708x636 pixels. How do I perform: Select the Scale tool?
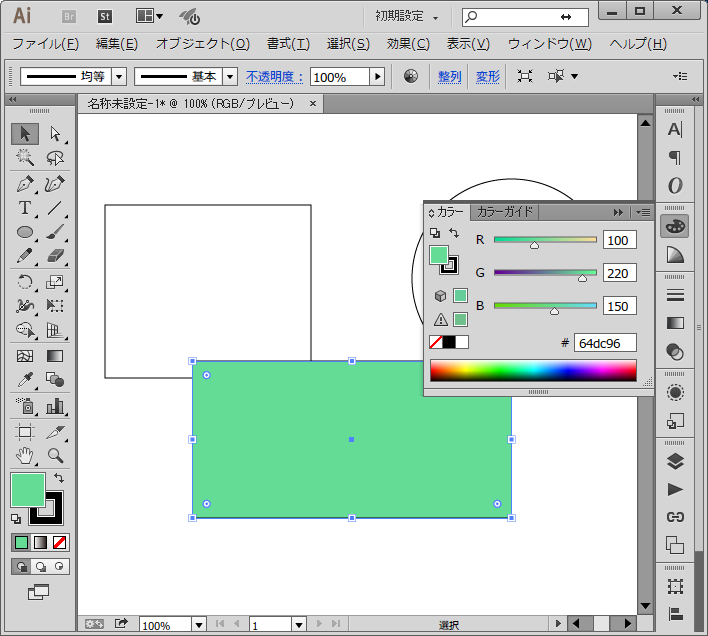[x=55, y=282]
